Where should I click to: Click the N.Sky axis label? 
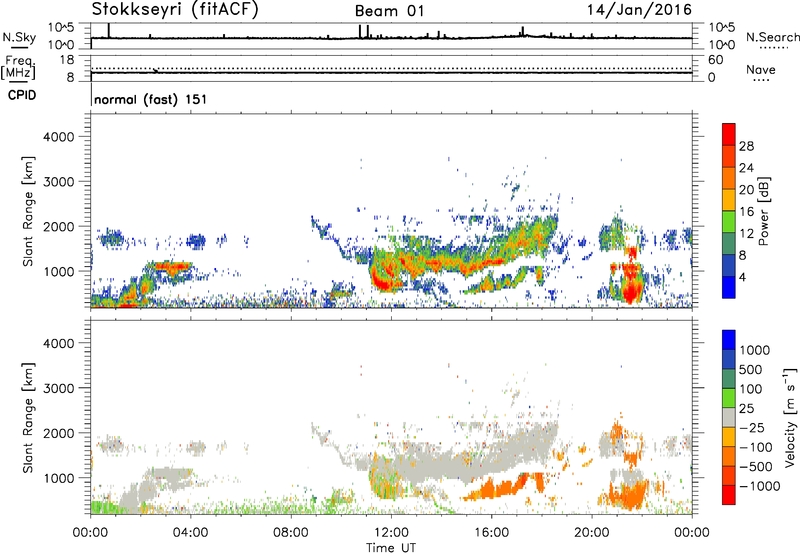tap(19, 37)
